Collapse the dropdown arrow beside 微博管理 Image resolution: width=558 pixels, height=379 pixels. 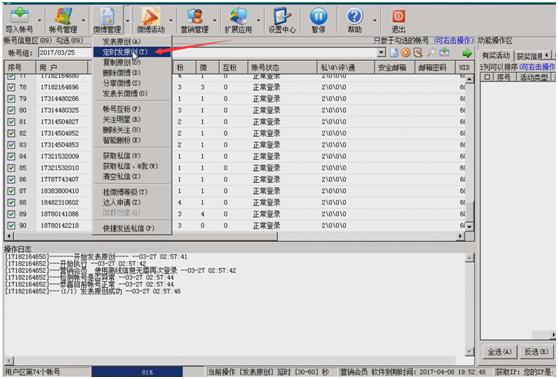pyautogui.click(x=127, y=21)
